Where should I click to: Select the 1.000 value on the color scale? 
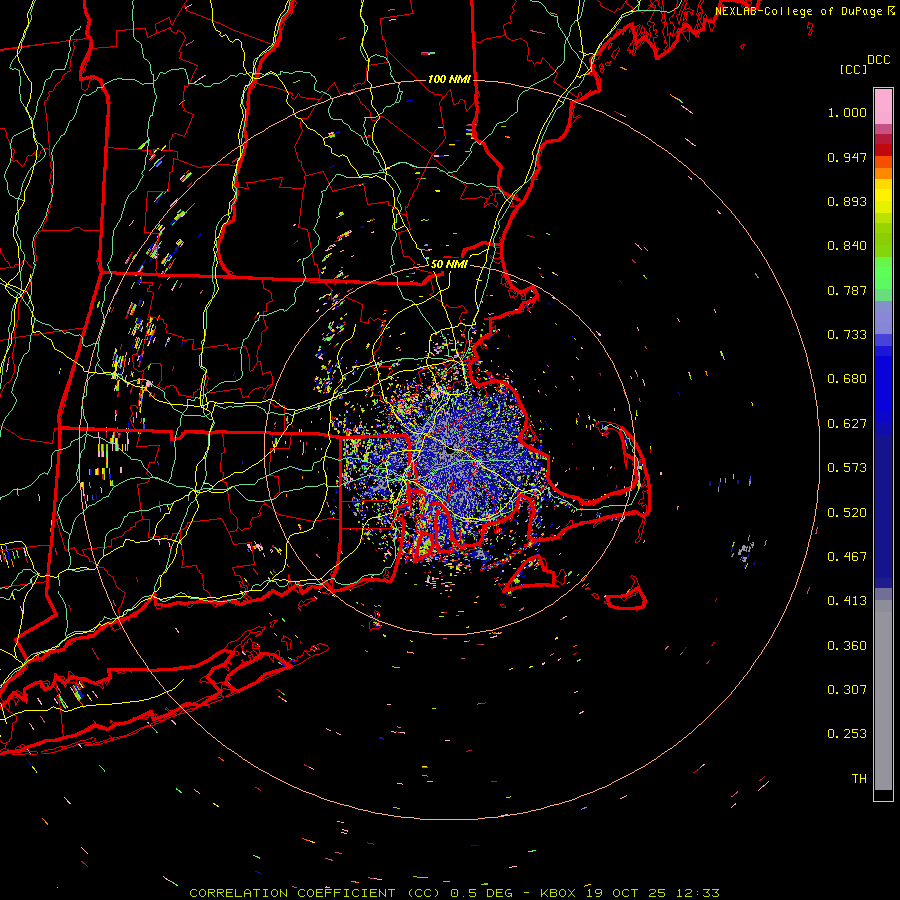pyautogui.click(x=847, y=112)
